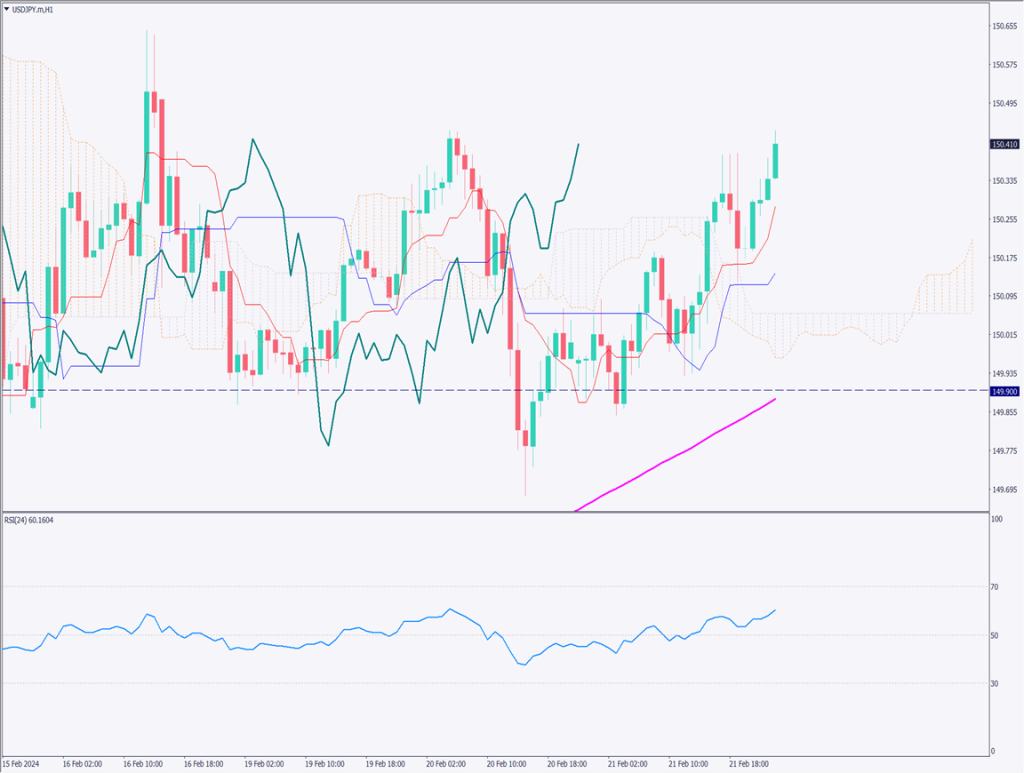This screenshot has height=773, width=1024.
Task: Click the RSI 70 level label
Action: pyautogui.click(x=995, y=587)
